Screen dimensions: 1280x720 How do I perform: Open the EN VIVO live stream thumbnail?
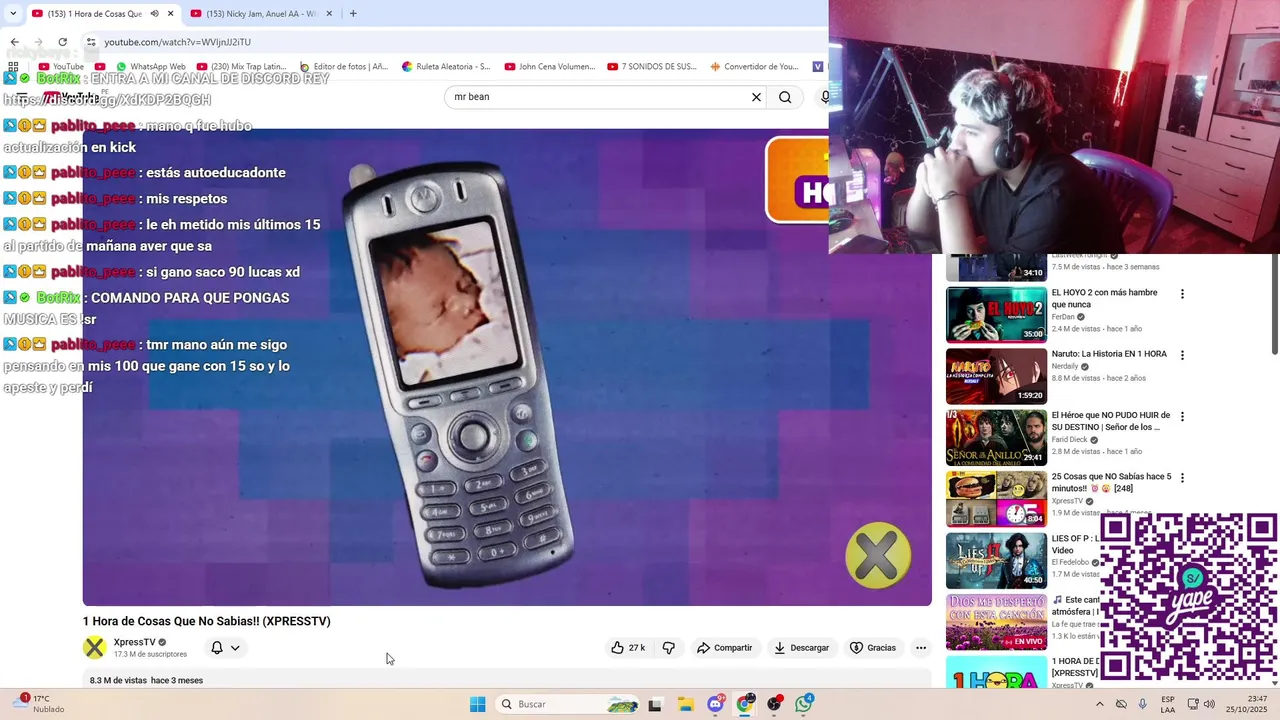coord(996,622)
